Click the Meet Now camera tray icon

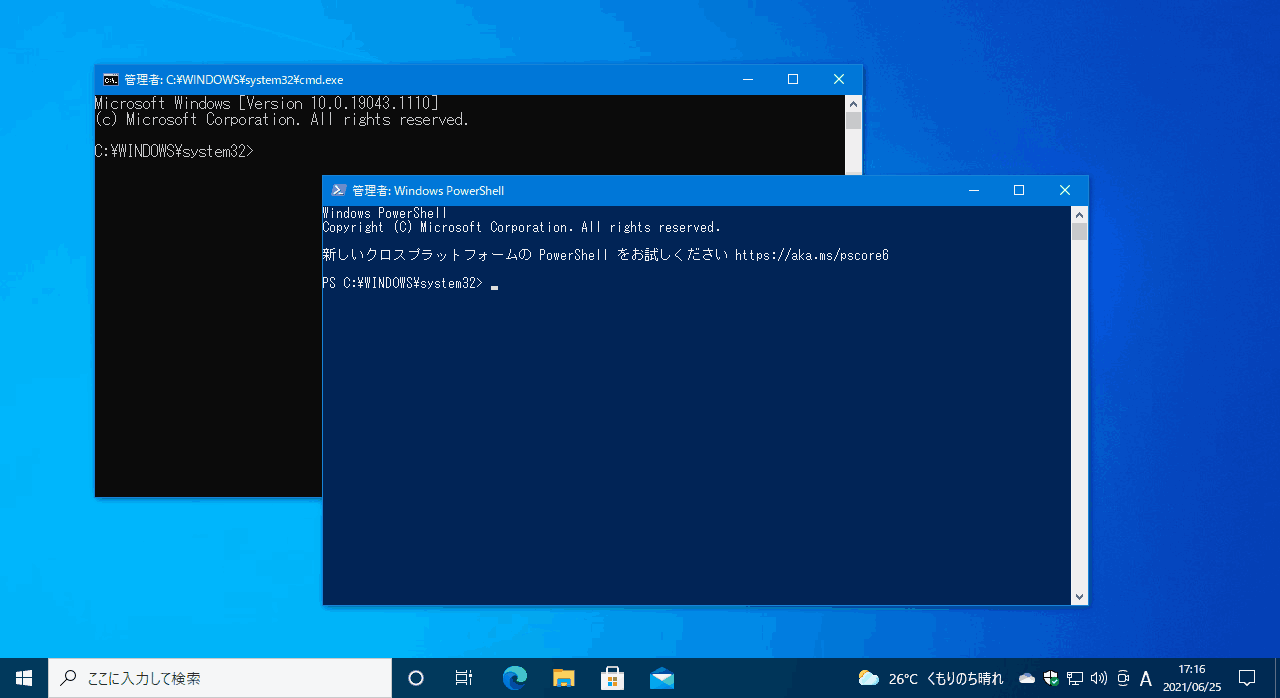click(1123, 678)
